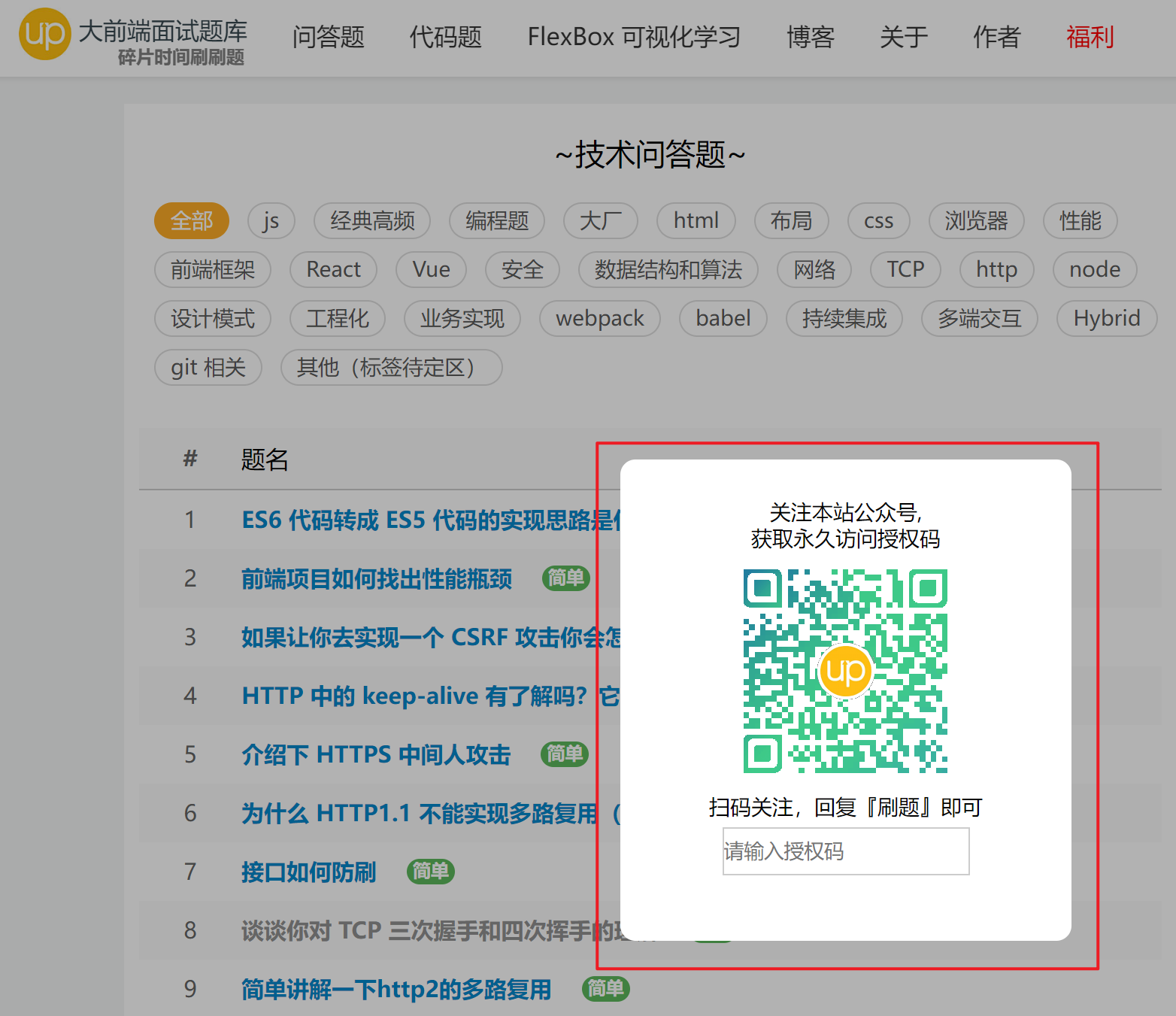Image resolution: width=1176 pixels, height=1016 pixels.
Task: Click the 请输入授权码 input field
Action: coord(846,851)
